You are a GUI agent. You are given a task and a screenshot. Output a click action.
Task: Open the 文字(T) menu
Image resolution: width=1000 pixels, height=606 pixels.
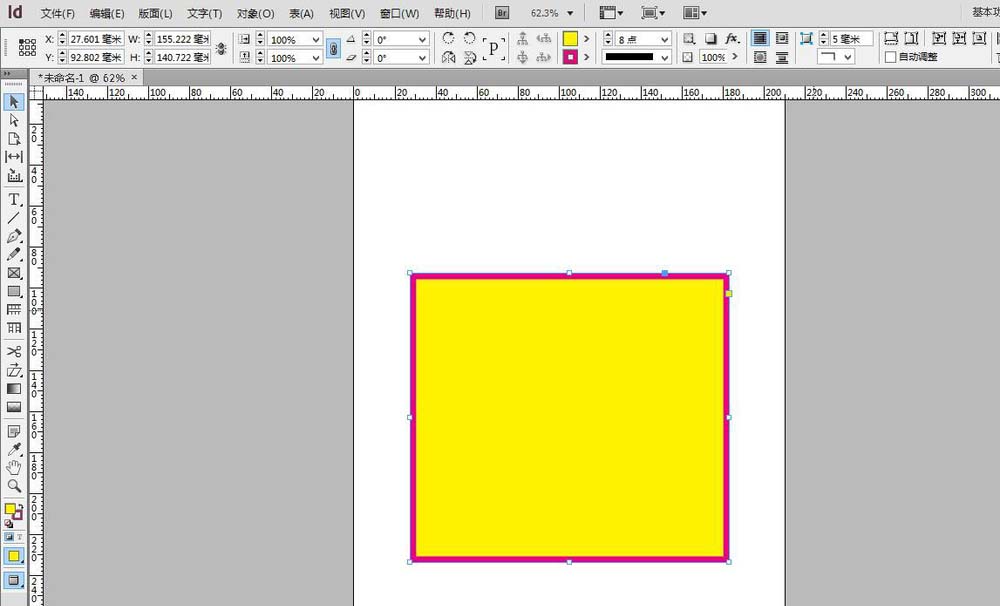(x=204, y=13)
